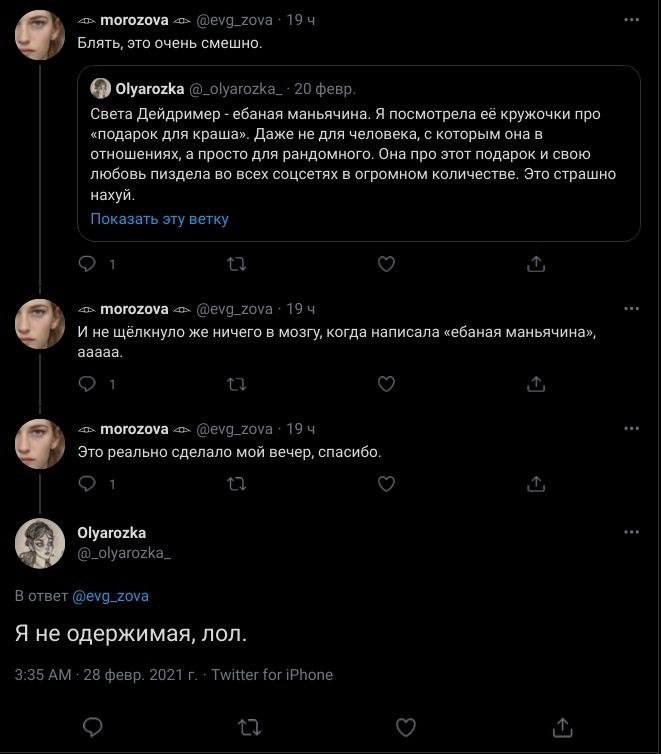
Task: Like the first tweet with quoted post
Action: pos(386,265)
